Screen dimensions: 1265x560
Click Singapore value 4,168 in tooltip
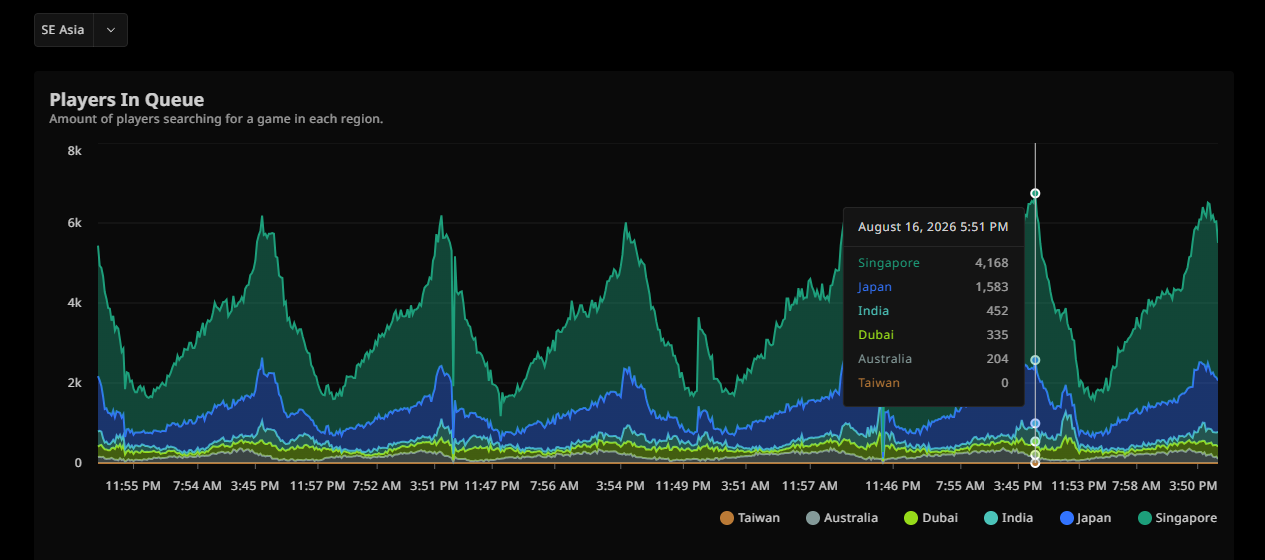pyautogui.click(x=992, y=263)
